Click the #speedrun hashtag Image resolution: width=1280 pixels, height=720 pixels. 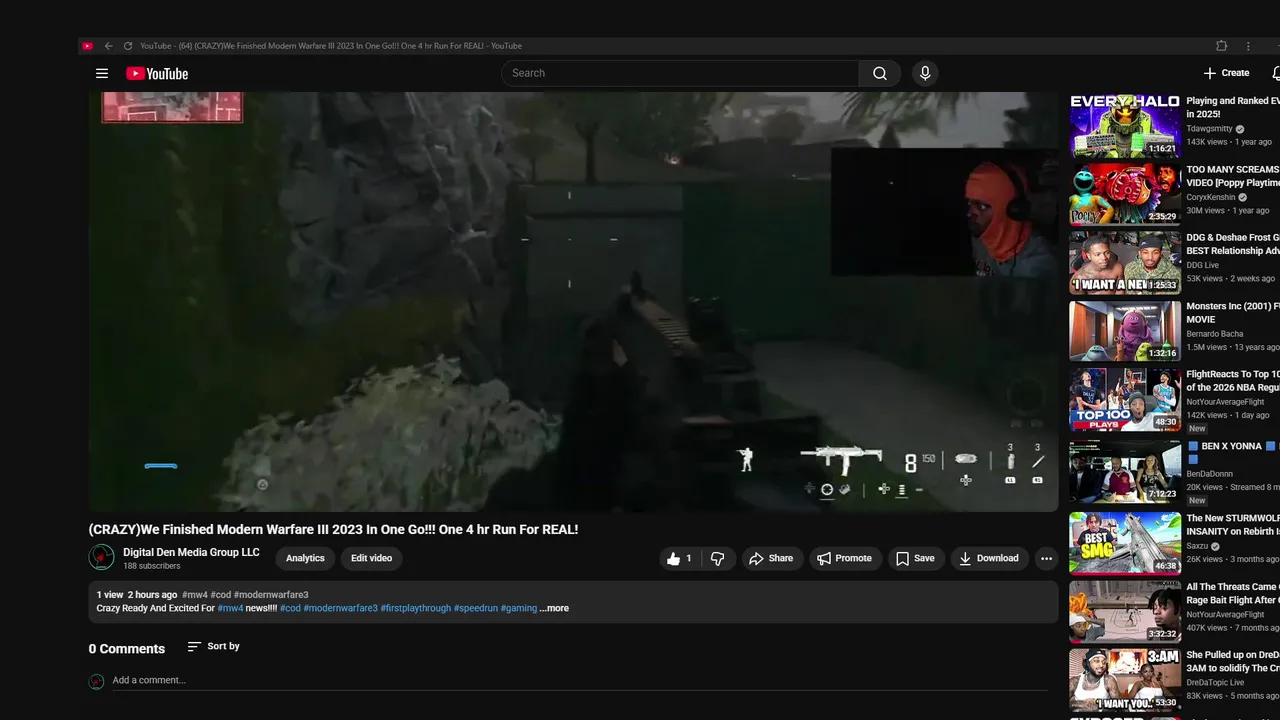476,608
